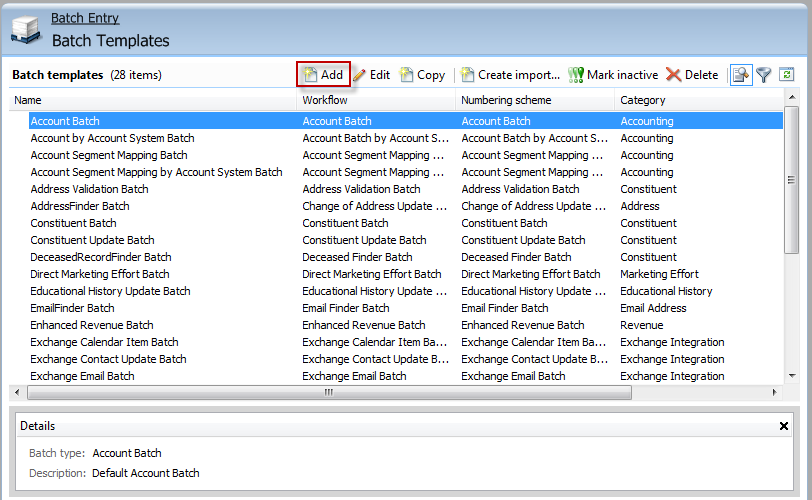The width and height of the screenshot is (812, 500).
Task: Open the Create import toolbar action
Action: [510, 75]
